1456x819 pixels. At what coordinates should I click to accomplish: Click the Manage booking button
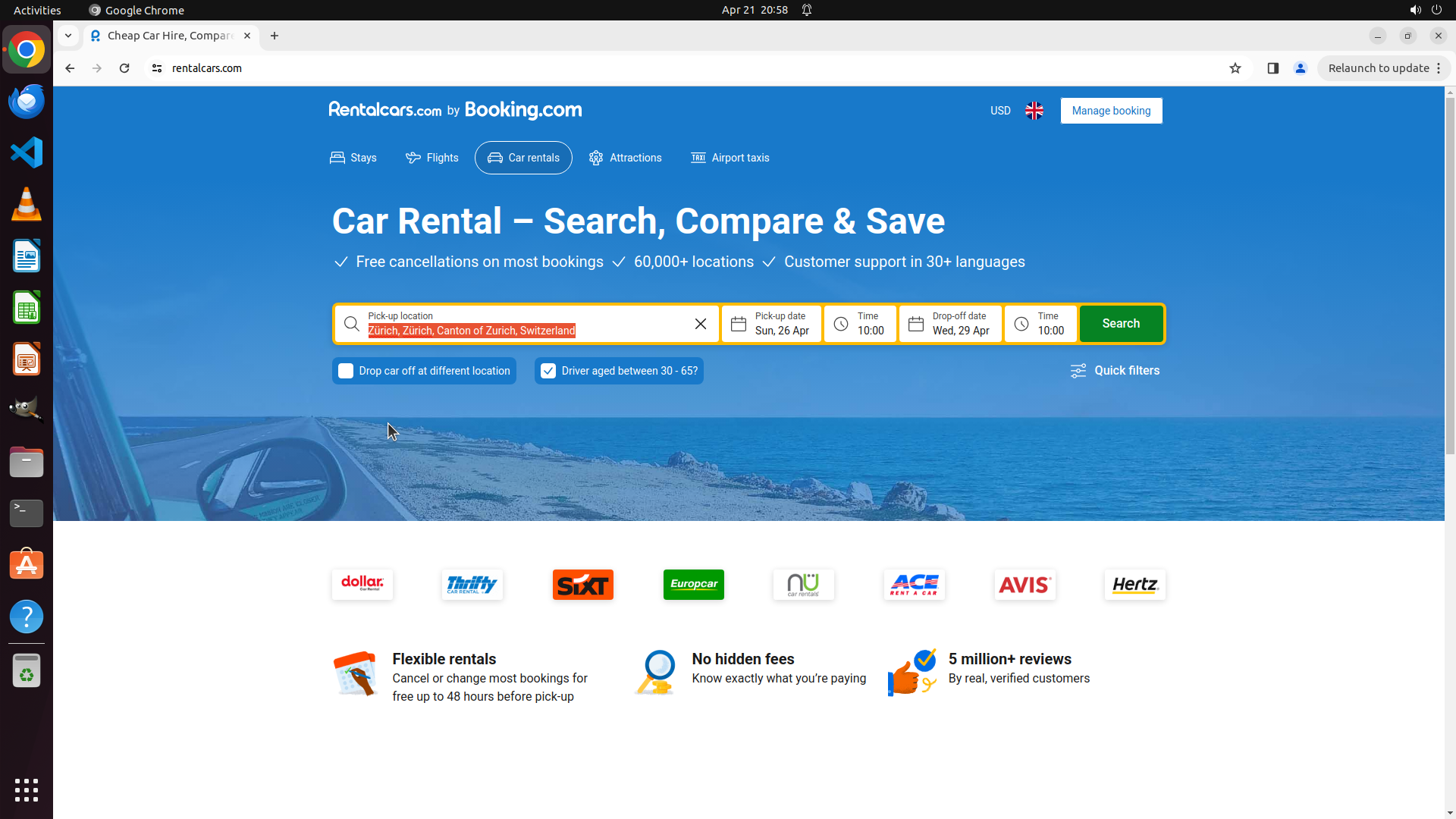pos(1111,111)
